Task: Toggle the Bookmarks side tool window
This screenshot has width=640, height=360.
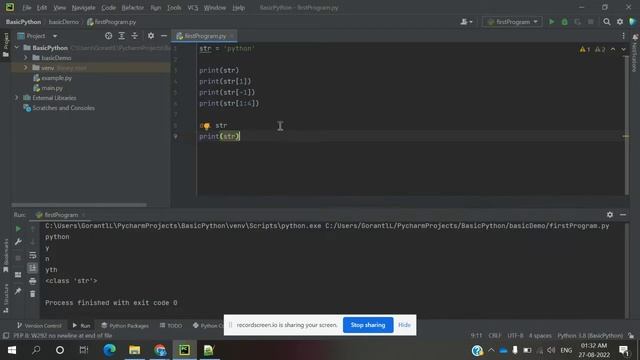Action: coord(5,256)
